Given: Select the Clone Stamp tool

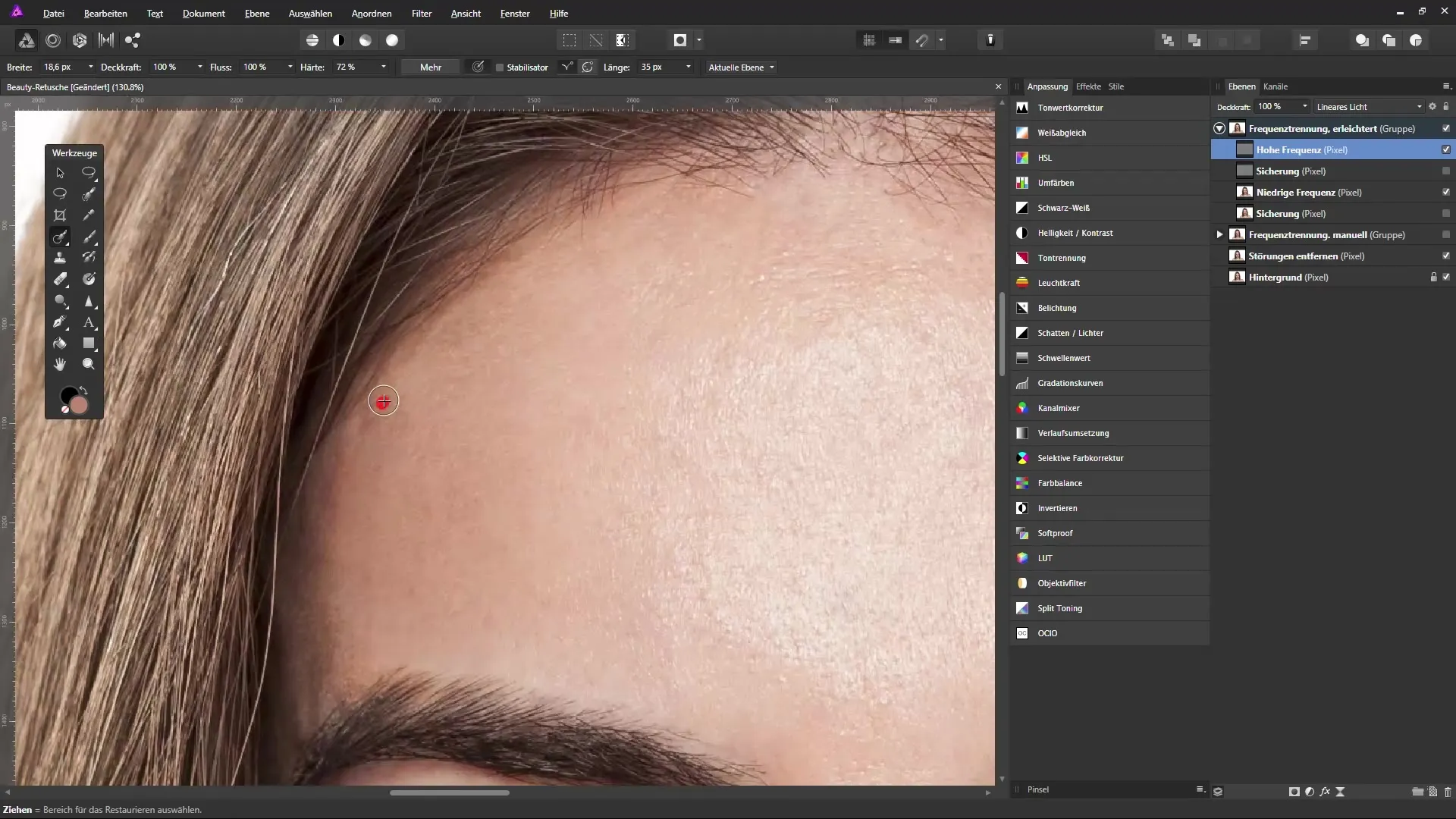Looking at the screenshot, I should [x=60, y=258].
